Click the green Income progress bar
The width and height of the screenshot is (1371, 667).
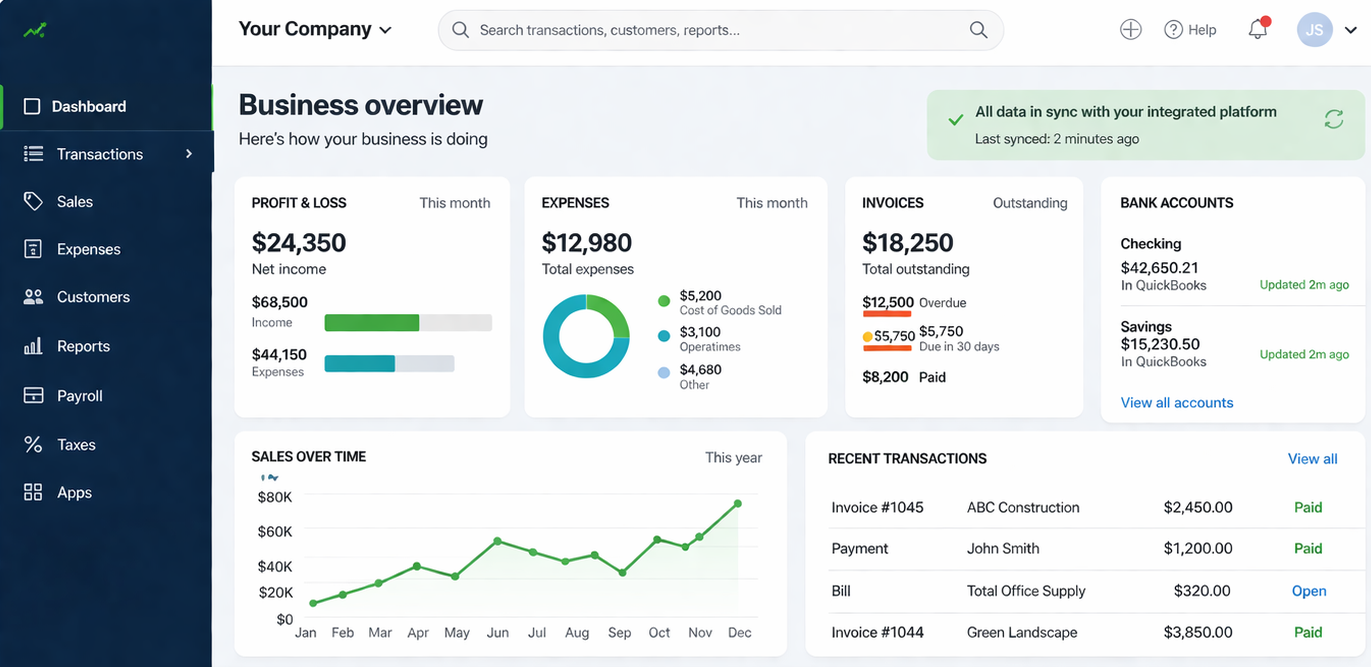pyautogui.click(x=372, y=323)
